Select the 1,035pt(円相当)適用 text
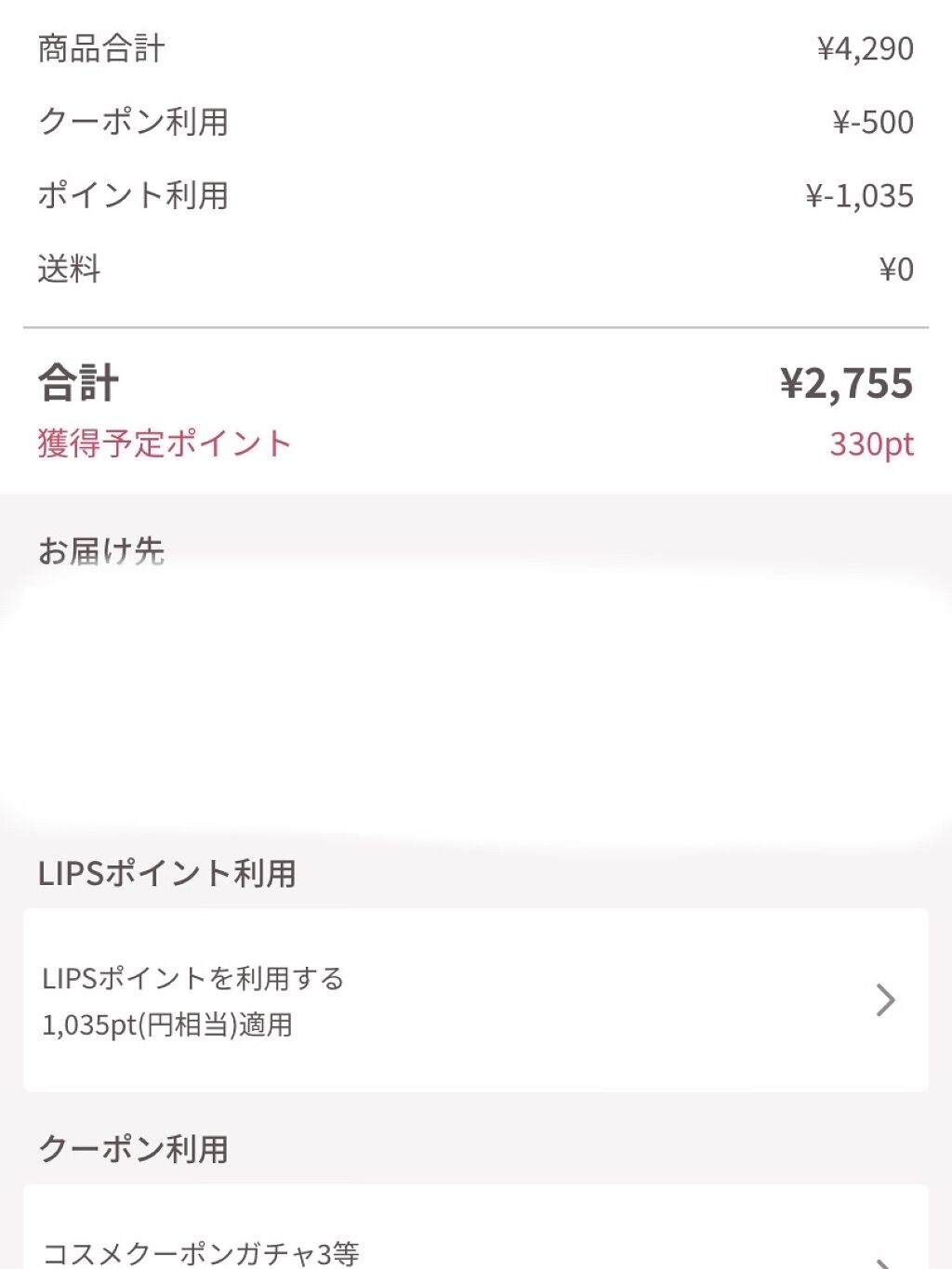 pyautogui.click(x=167, y=1024)
